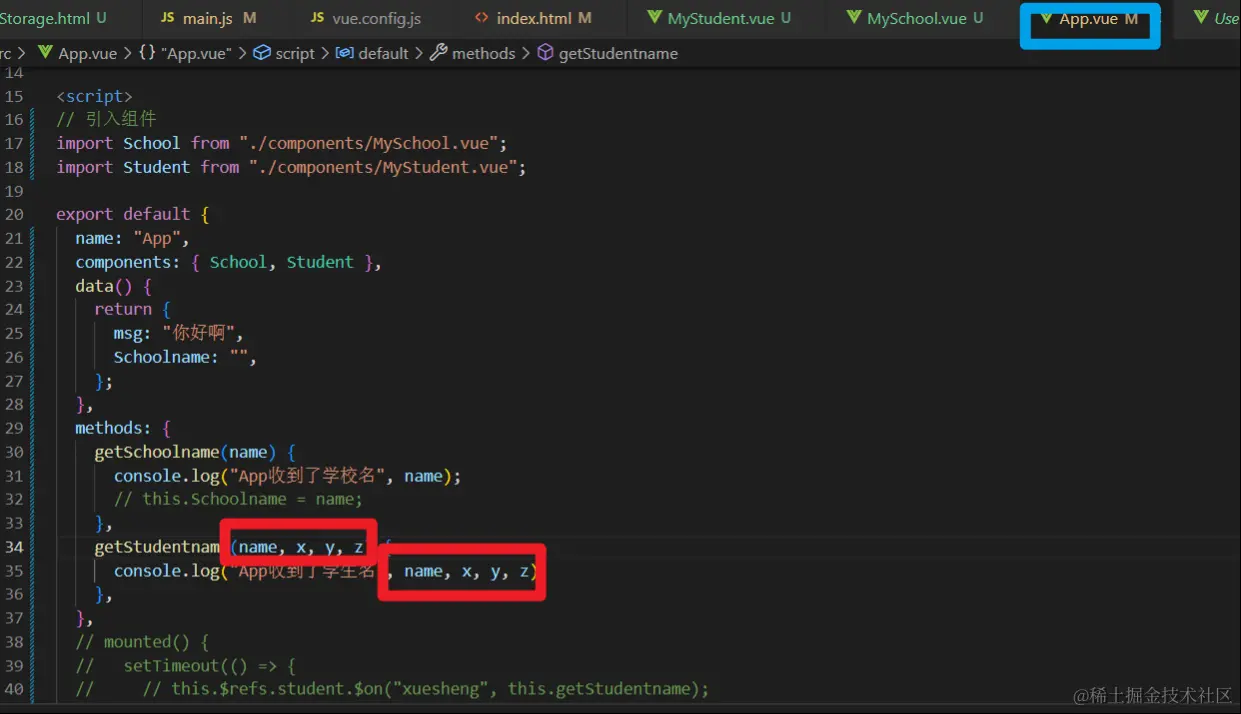Click the commented $refs.student.$on line
Screen dimensions: 1241x714
pos(392,689)
